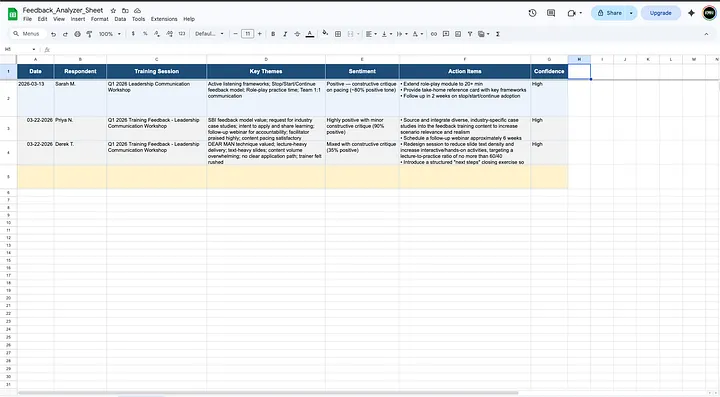Select the cell containing Sarah M.

point(80,98)
